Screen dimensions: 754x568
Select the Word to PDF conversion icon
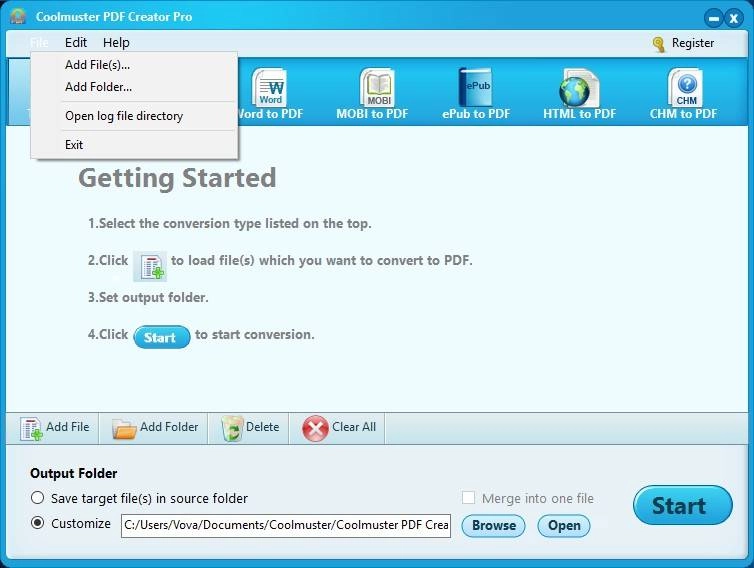click(x=271, y=88)
